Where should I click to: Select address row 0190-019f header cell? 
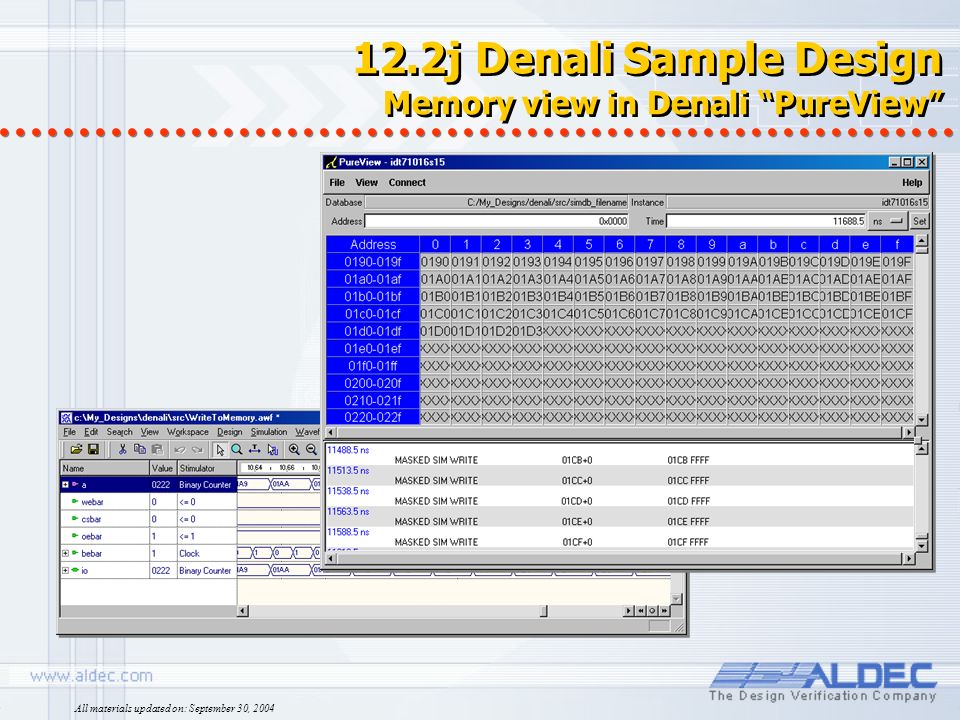372,262
